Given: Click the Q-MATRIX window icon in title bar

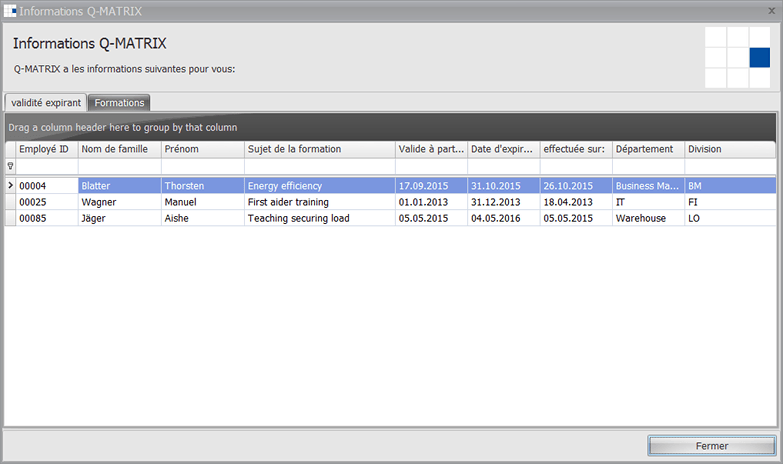Looking at the screenshot, I should (10, 11).
